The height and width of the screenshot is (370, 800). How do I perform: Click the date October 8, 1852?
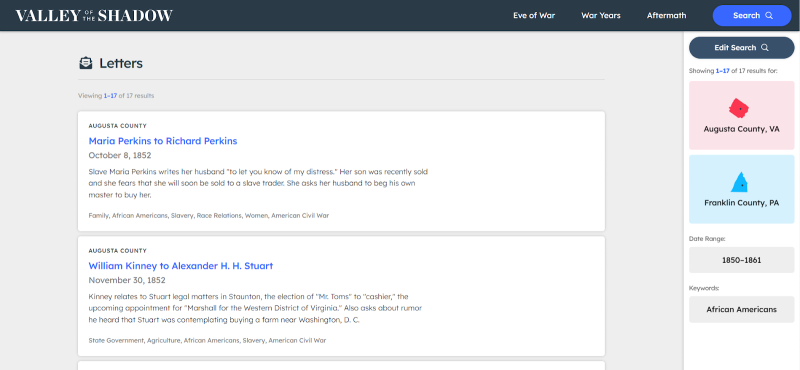(120, 155)
